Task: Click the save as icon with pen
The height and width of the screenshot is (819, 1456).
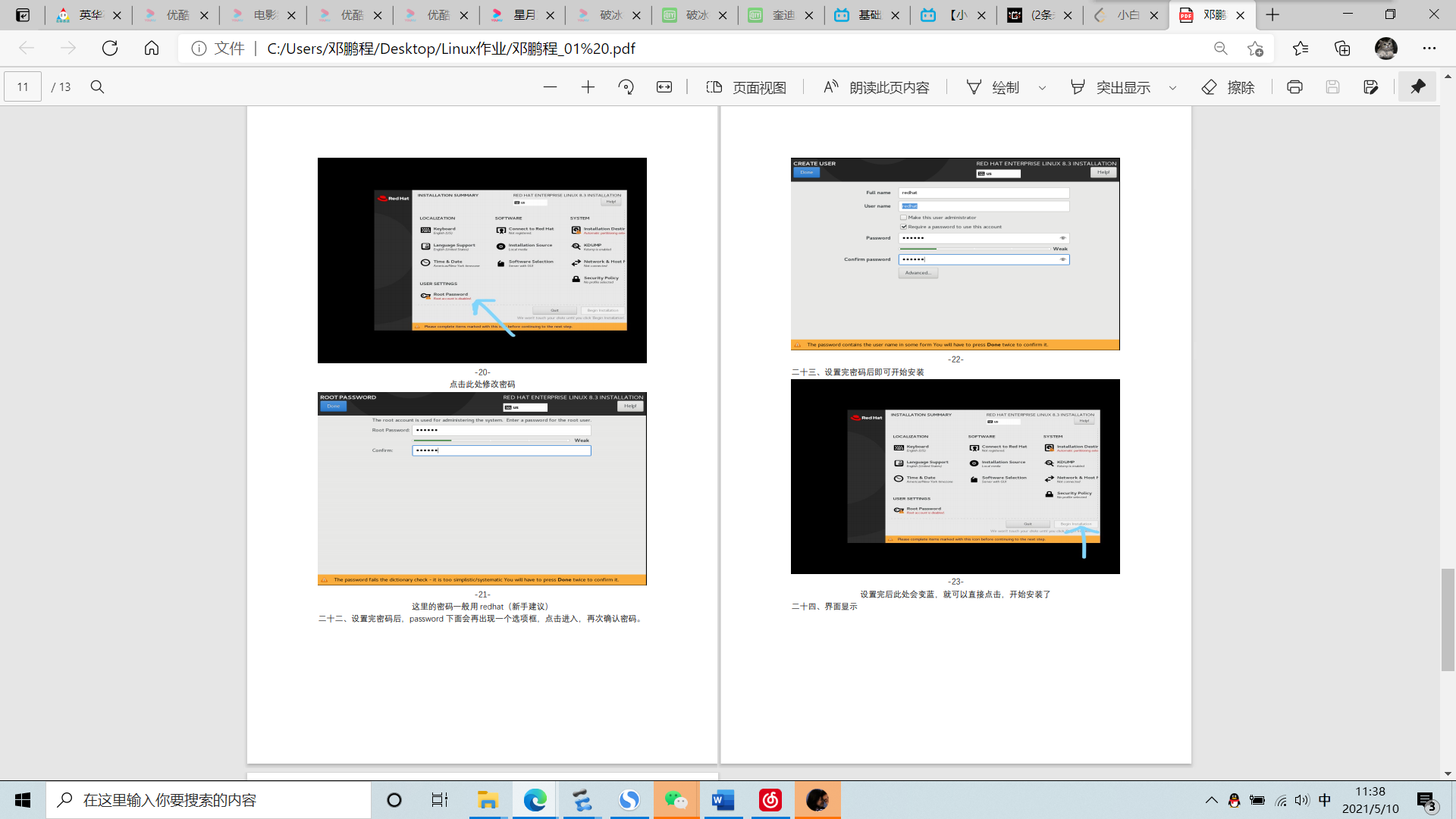Action: click(1370, 87)
